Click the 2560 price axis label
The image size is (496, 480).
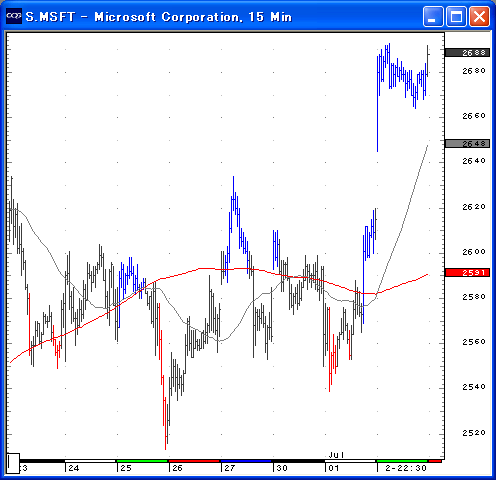click(x=474, y=342)
